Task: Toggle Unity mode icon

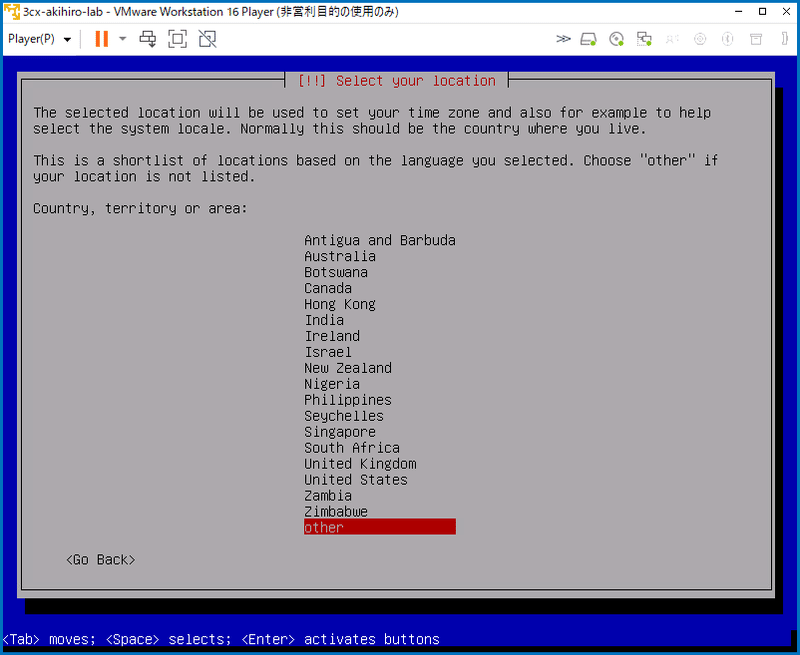Action: tap(207, 39)
